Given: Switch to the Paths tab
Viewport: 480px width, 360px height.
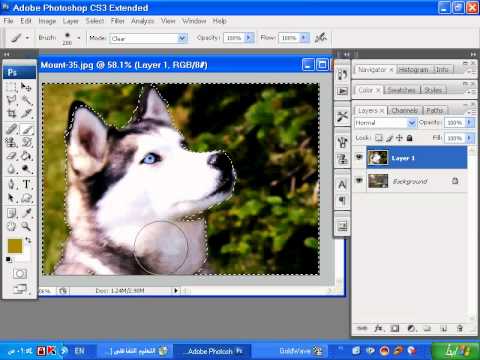Looking at the screenshot, I should (435, 110).
